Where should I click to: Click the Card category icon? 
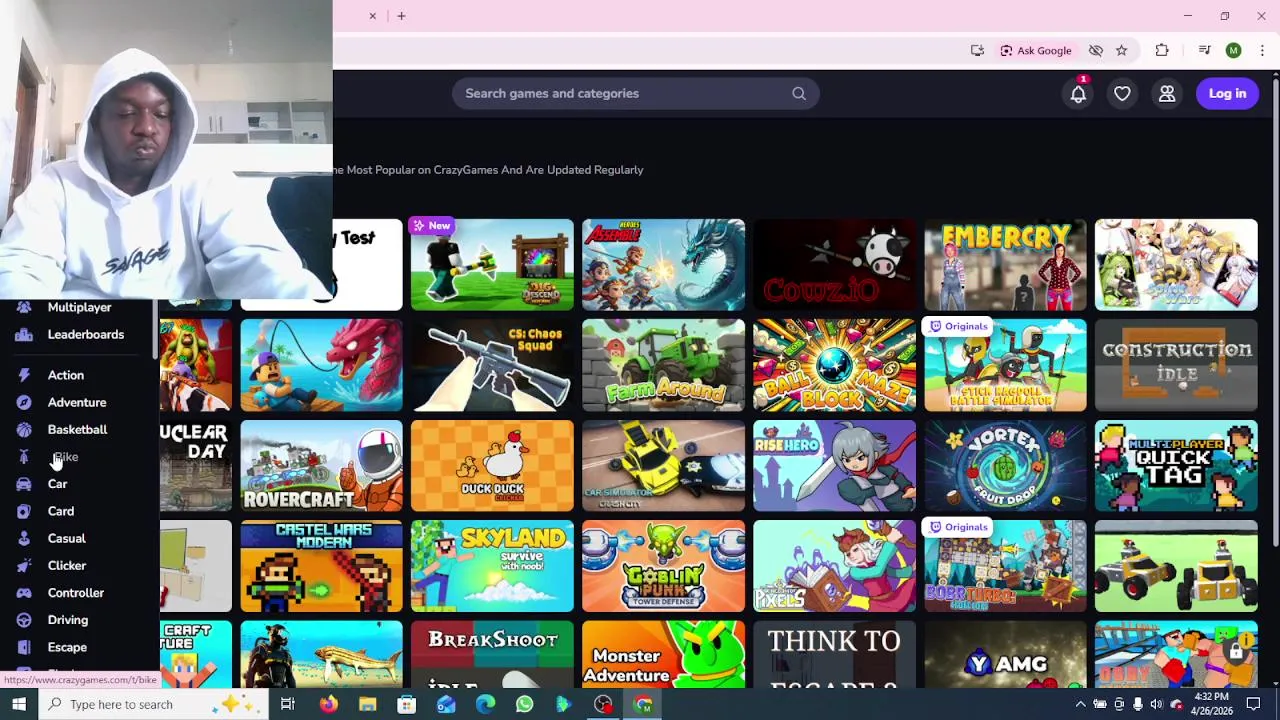(24, 511)
